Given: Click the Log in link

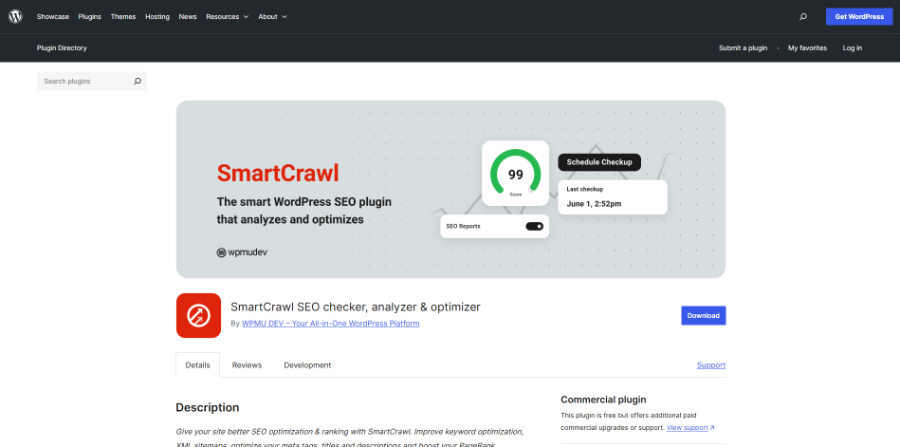Looking at the screenshot, I should click(x=852, y=48).
